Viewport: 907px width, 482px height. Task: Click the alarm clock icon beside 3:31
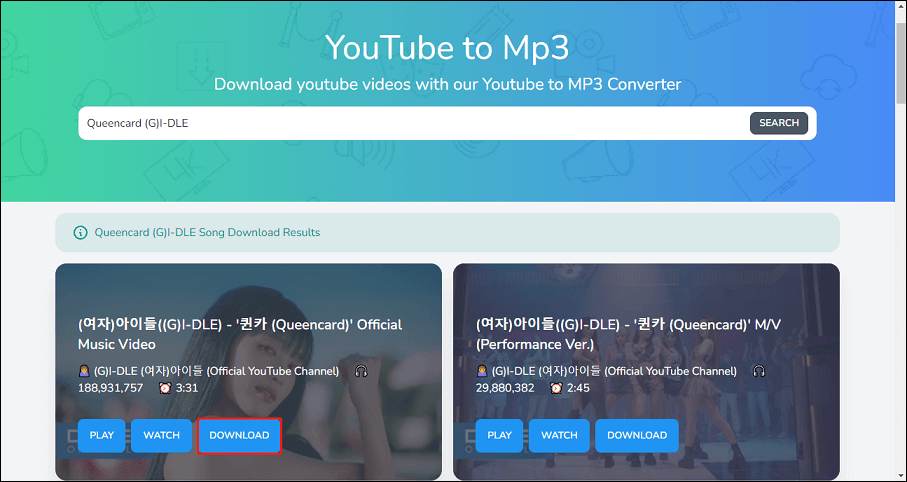click(x=165, y=388)
